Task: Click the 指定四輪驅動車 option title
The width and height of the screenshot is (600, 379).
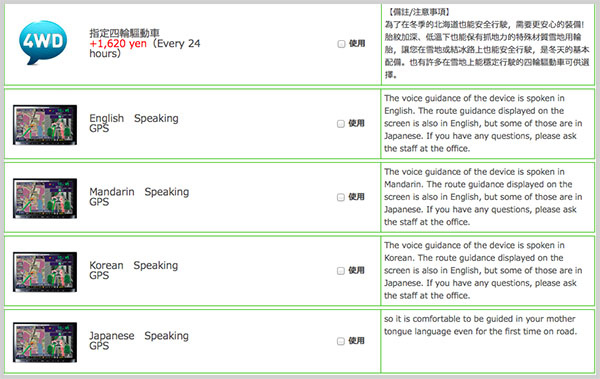Action: (124, 33)
